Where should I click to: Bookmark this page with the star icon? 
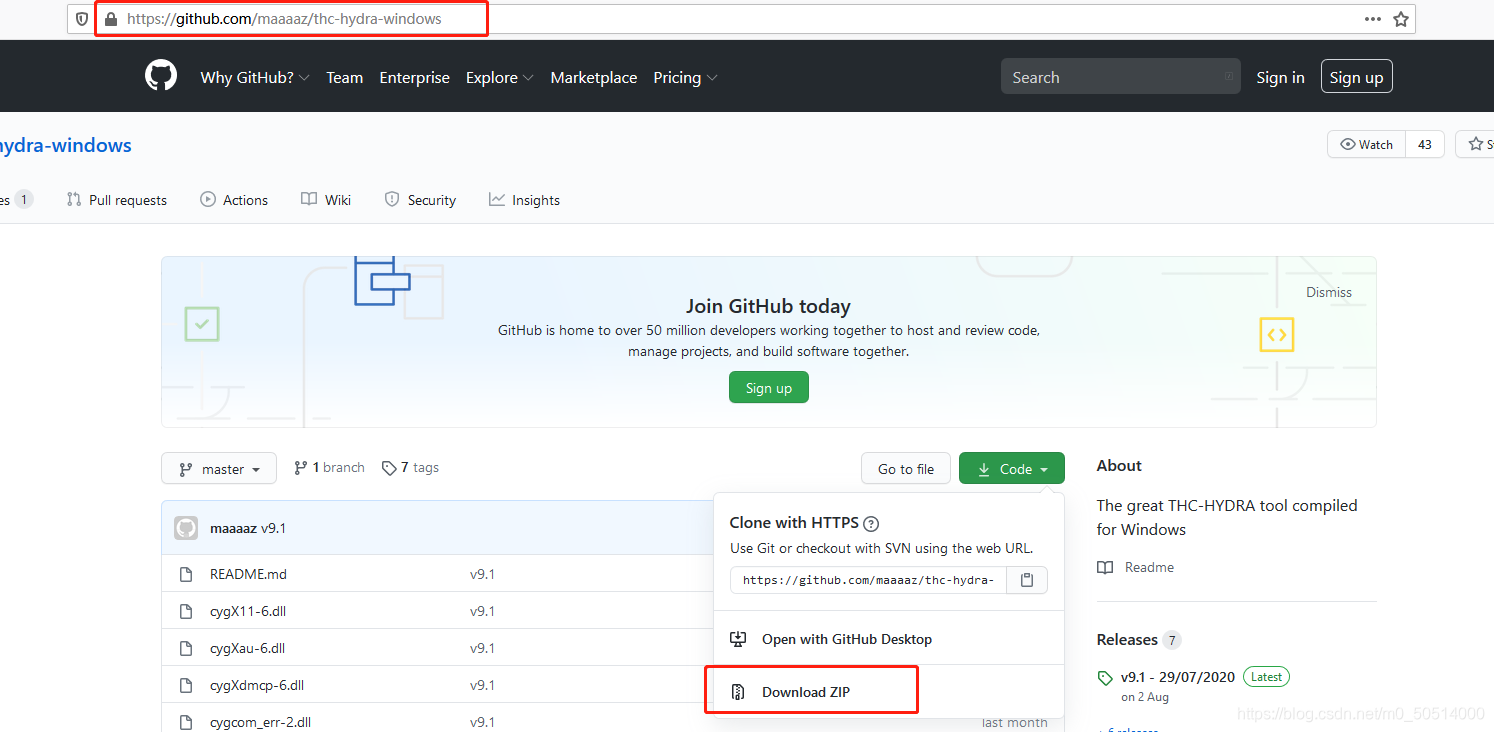1401,19
